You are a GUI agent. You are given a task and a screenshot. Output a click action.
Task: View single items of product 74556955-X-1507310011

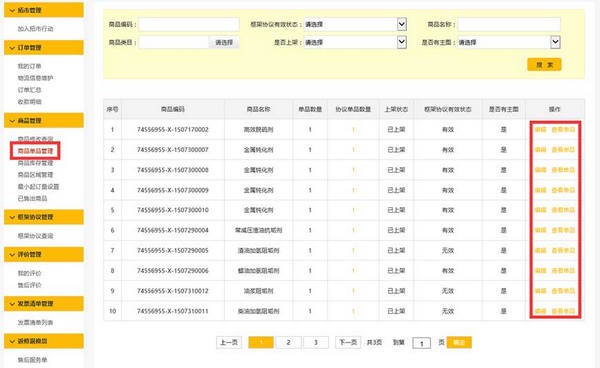(x=563, y=311)
